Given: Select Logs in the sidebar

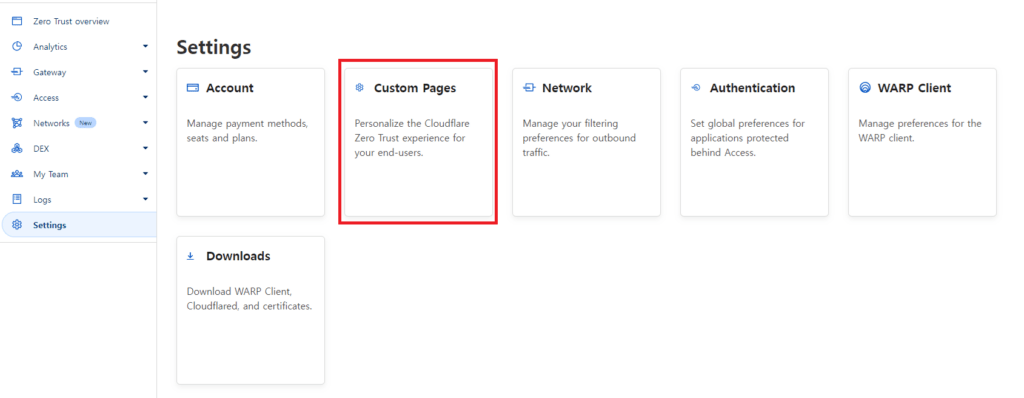Looking at the screenshot, I should [x=42, y=200].
